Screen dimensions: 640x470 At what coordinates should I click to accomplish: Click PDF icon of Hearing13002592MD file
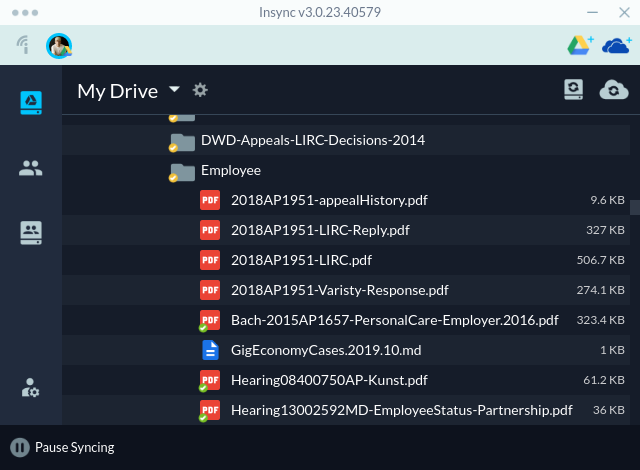point(210,410)
